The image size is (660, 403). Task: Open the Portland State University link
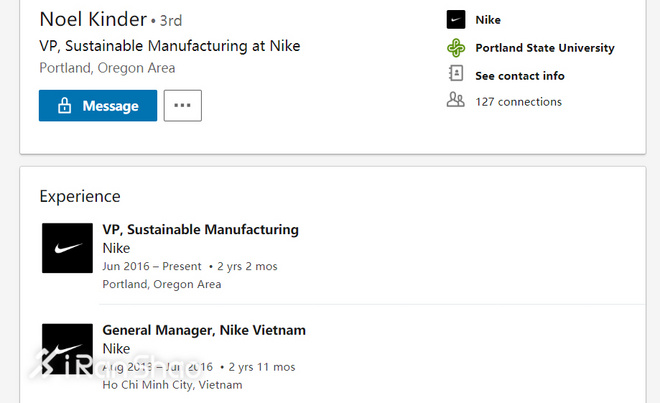coord(544,47)
